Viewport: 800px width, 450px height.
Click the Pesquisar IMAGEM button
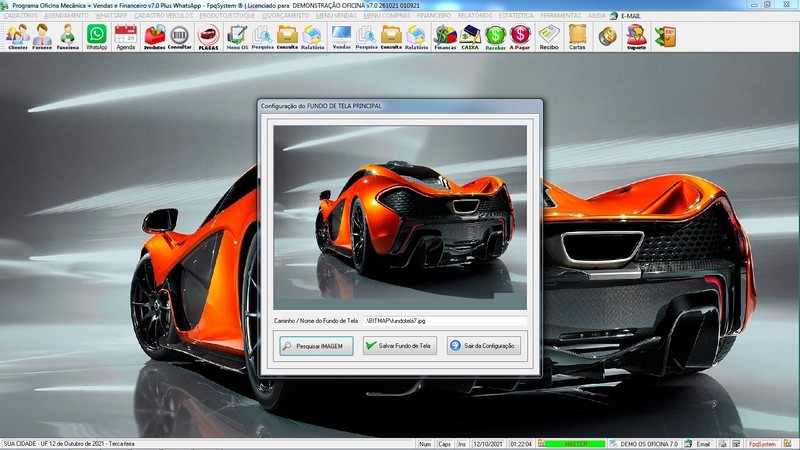point(315,345)
